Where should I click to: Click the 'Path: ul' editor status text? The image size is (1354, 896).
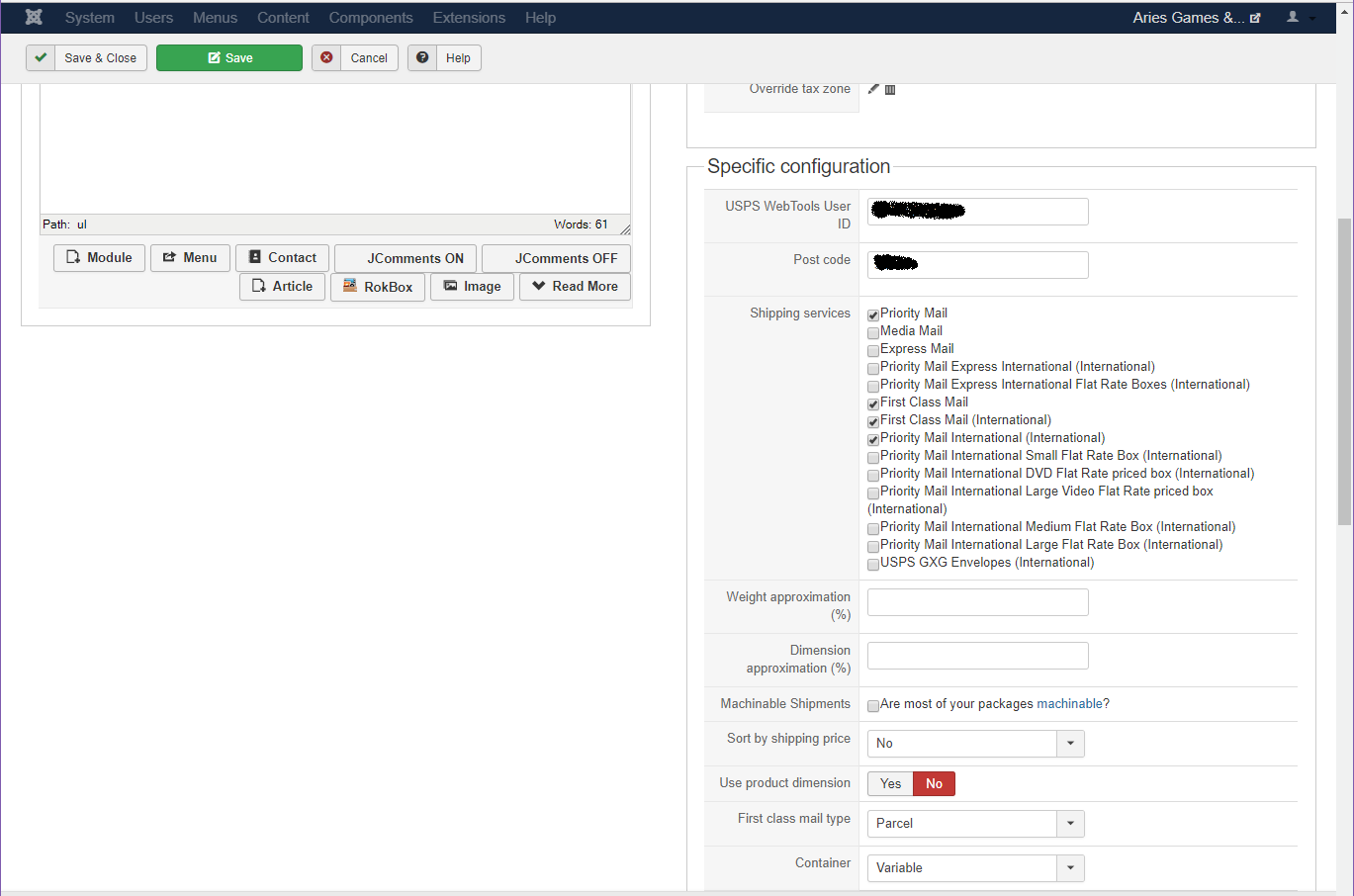(64, 224)
